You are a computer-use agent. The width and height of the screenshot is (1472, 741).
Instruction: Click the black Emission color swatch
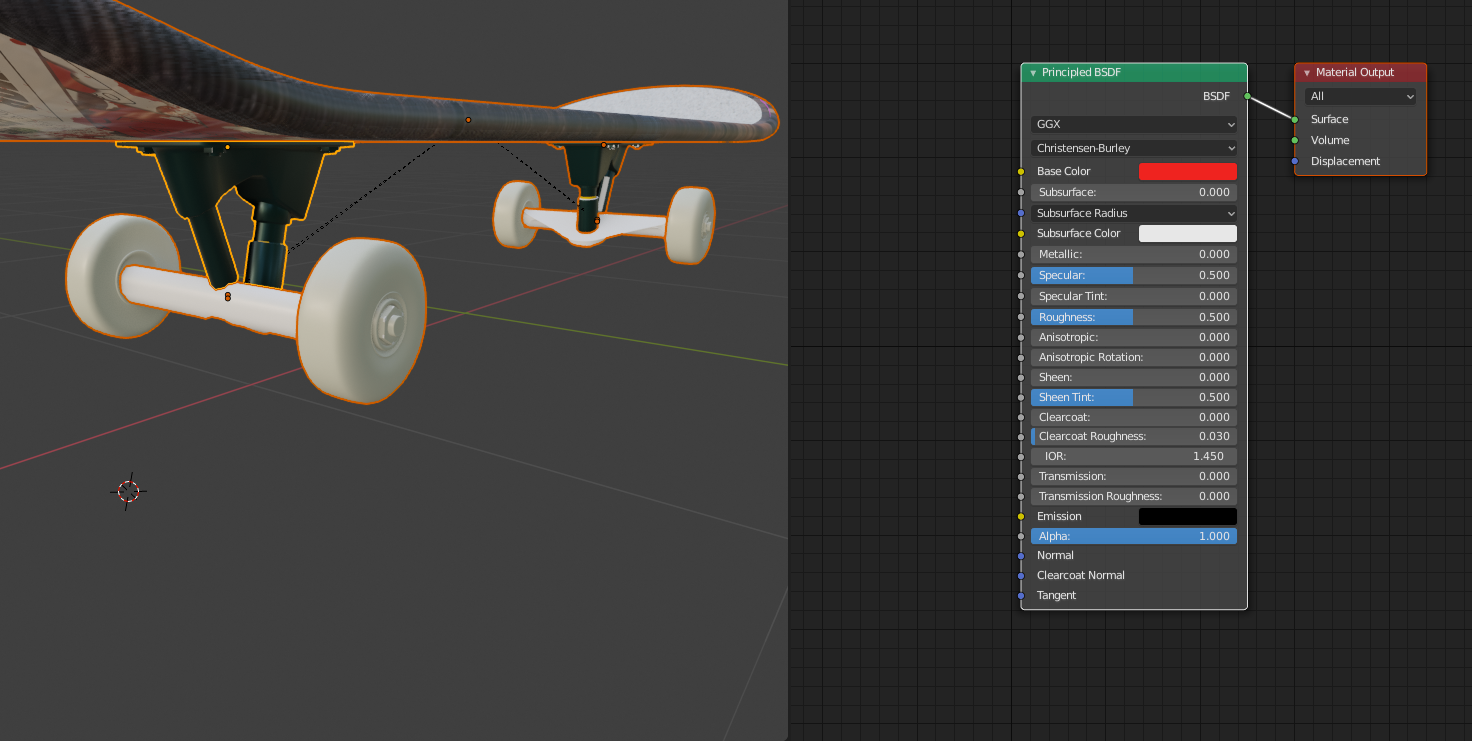pos(1188,516)
